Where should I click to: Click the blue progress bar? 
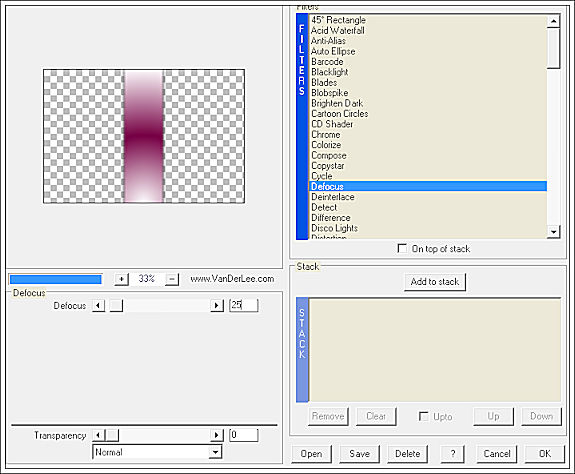(56, 279)
